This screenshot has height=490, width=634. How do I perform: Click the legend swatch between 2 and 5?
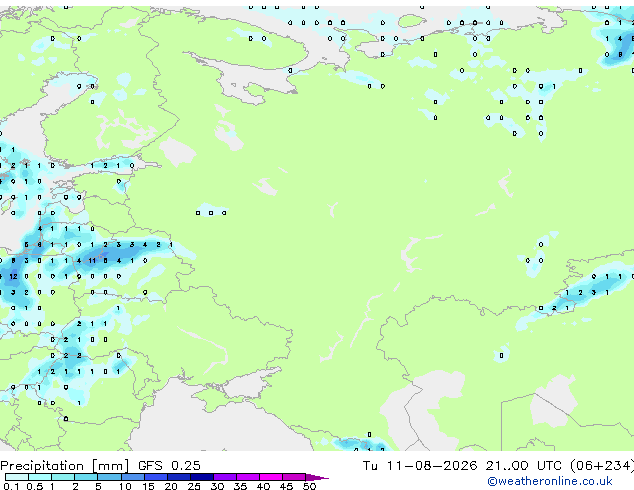coord(86,477)
